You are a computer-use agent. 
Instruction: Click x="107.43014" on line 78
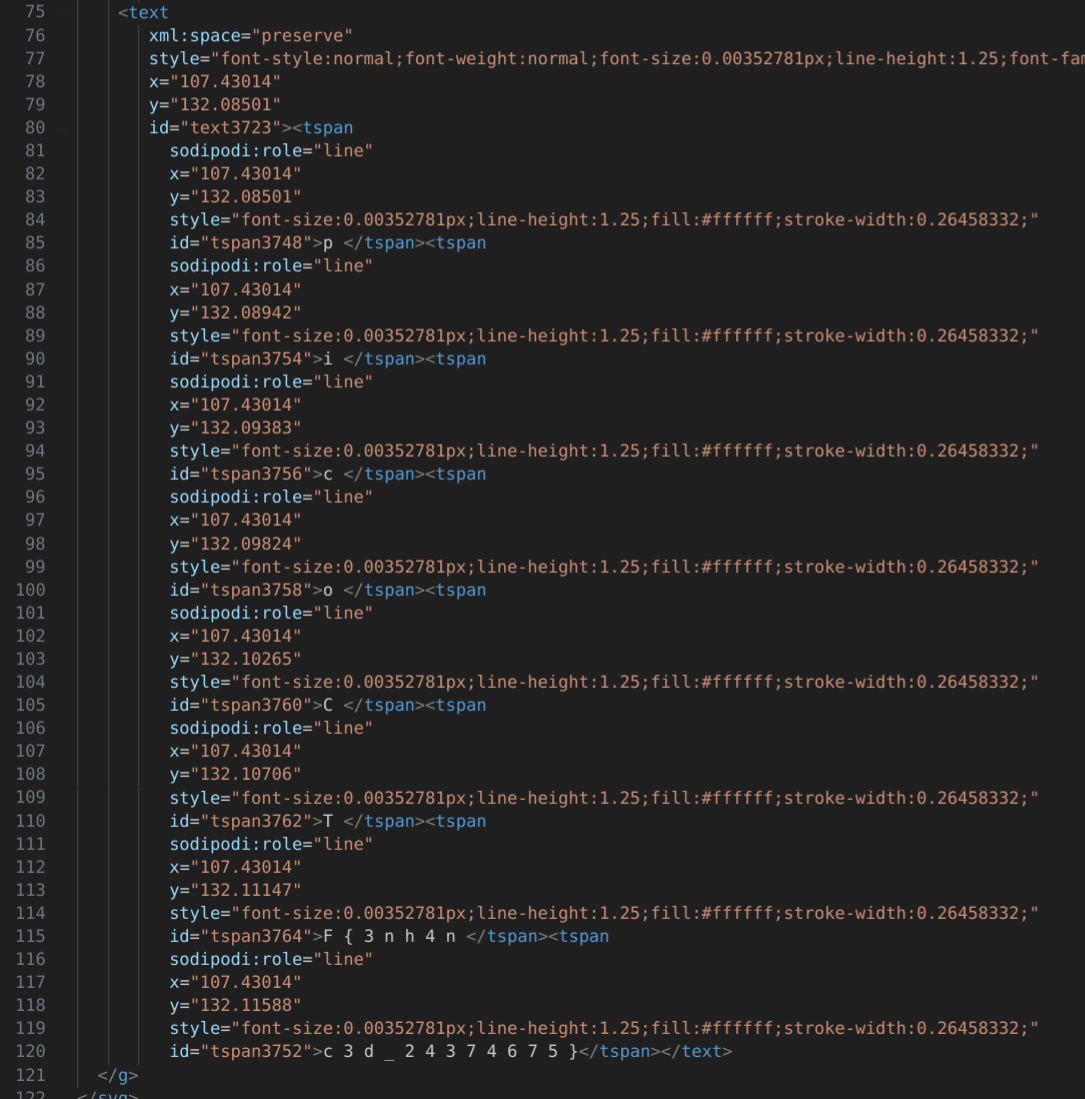click(214, 82)
